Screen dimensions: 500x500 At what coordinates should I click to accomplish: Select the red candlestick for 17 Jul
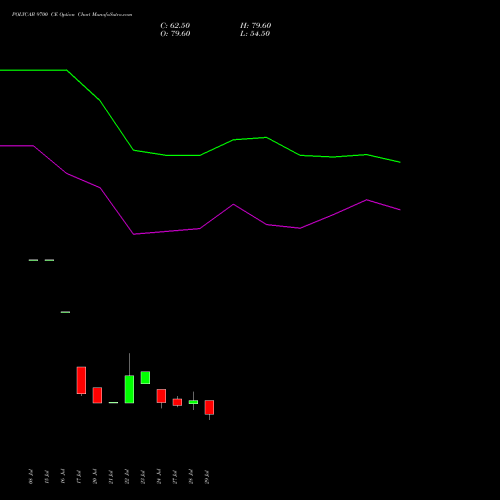pos(81,380)
